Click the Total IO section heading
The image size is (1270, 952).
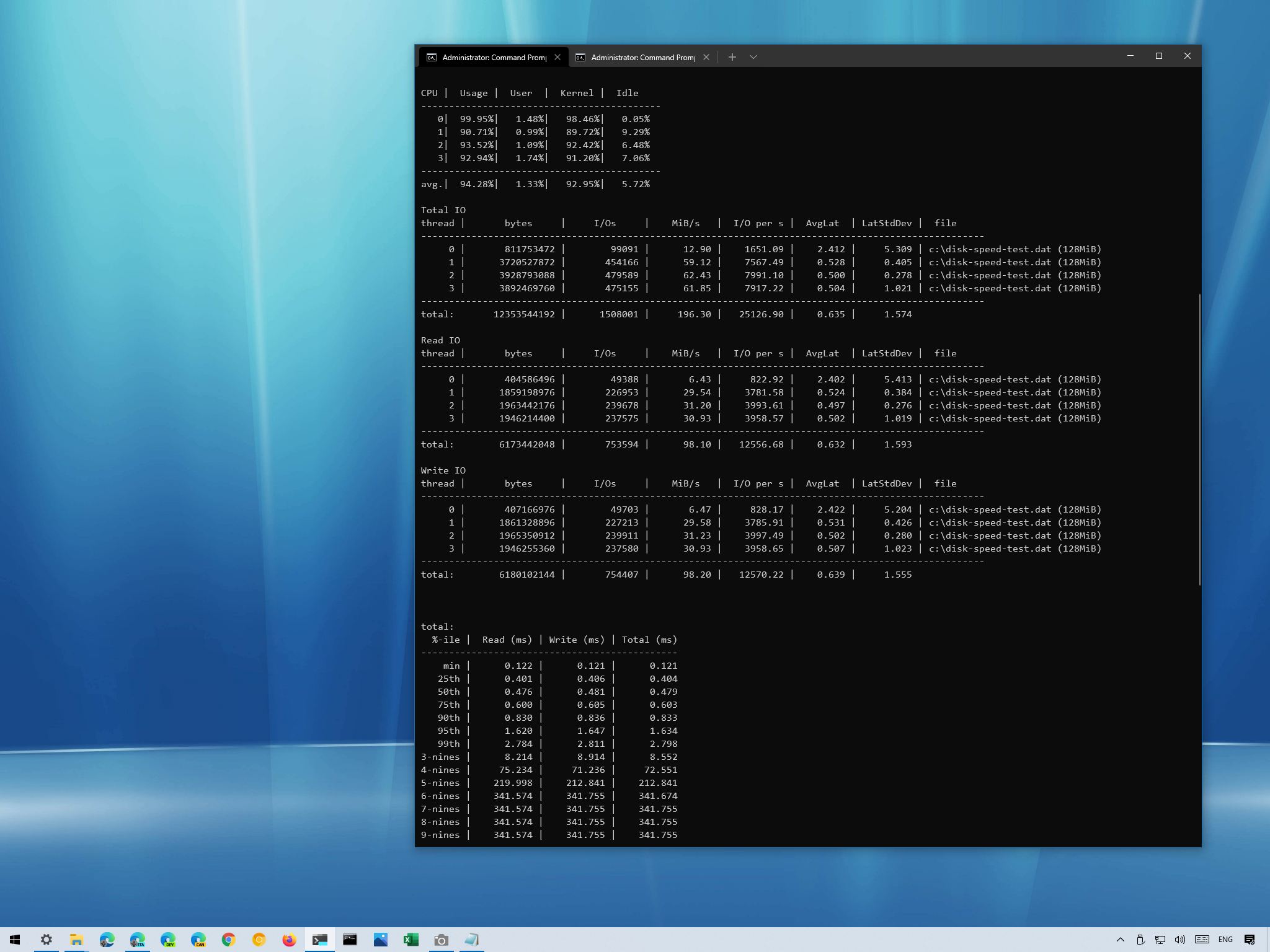click(443, 210)
